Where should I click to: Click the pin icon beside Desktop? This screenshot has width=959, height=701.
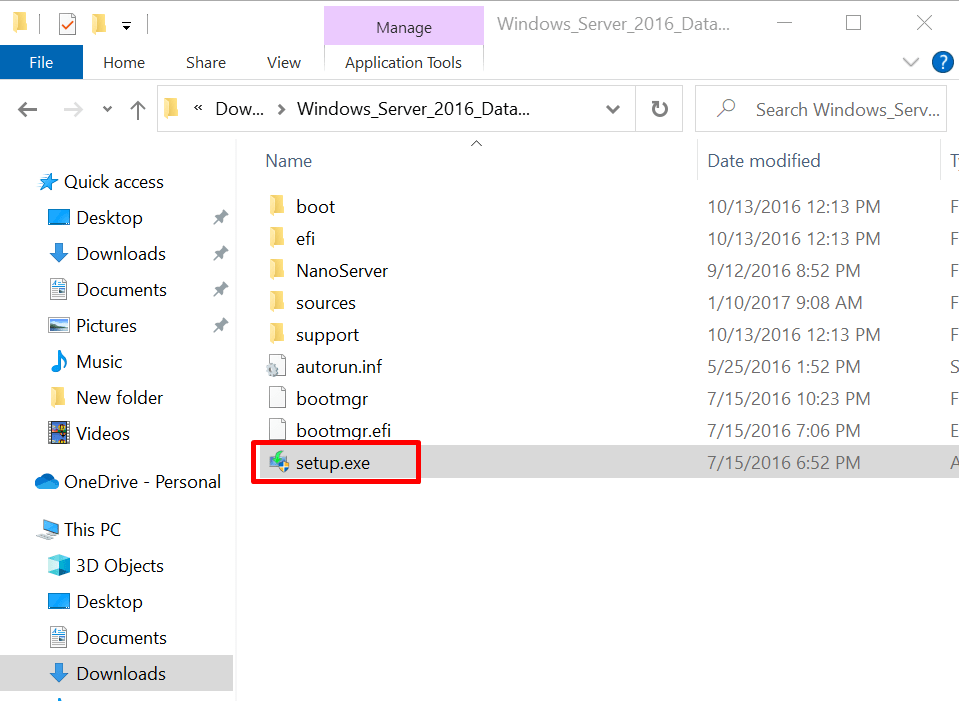tap(220, 217)
